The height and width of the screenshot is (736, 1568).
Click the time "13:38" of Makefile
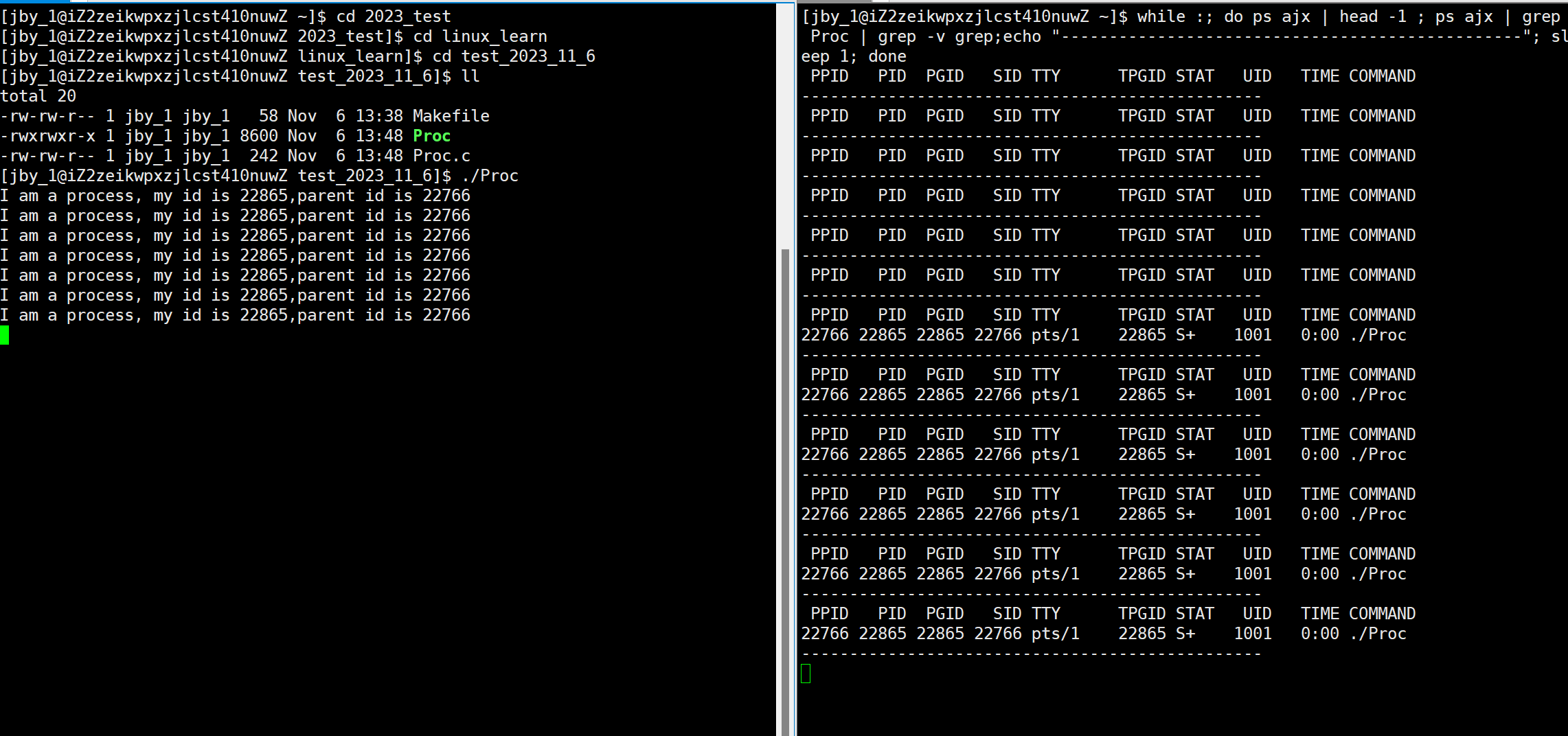click(379, 116)
